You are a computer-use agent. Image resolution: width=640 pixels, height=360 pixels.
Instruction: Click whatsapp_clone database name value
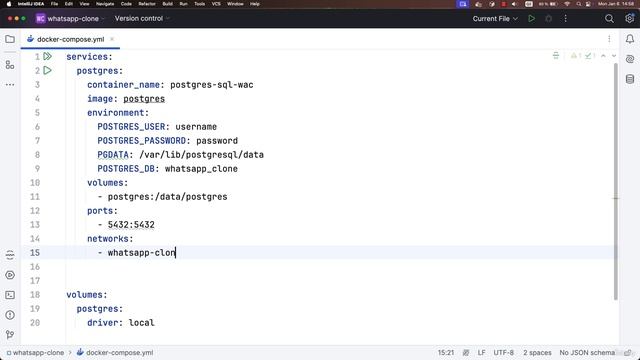(201, 169)
